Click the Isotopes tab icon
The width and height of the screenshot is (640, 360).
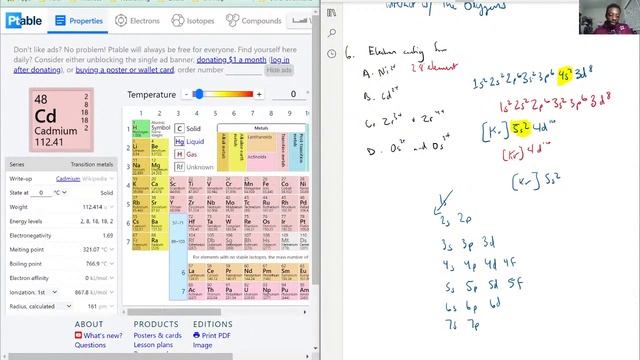pos(178,20)
